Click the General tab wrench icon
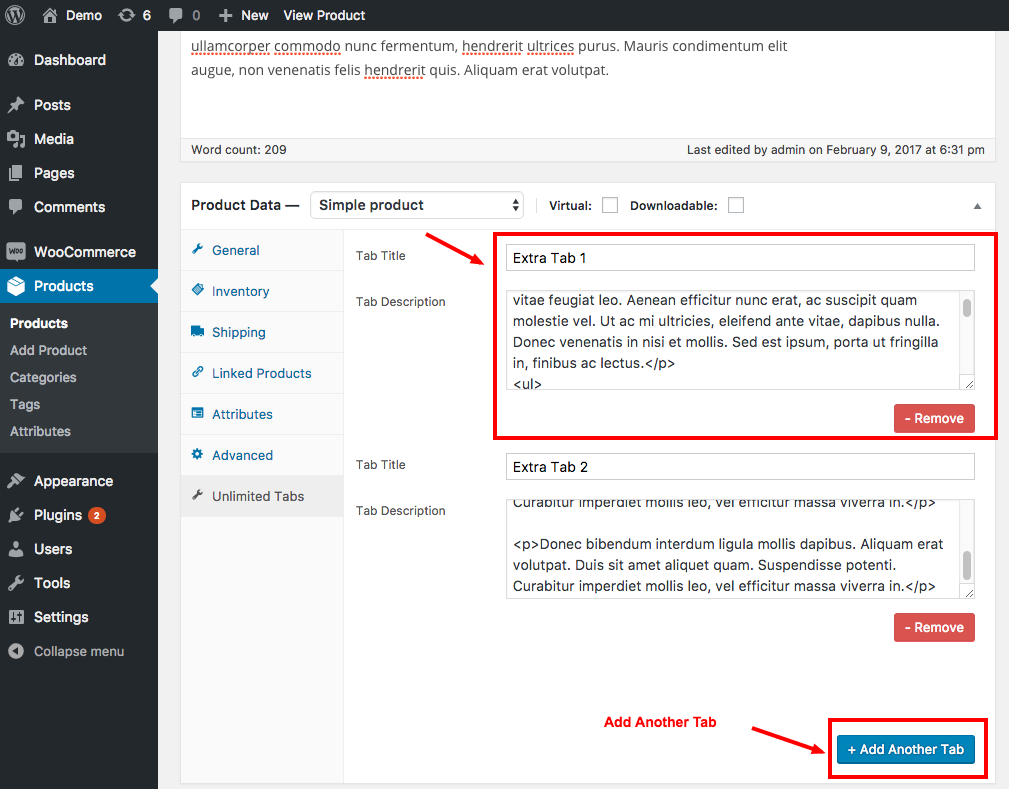Viewport: 1009px width, 789px height. coord(198,249)
